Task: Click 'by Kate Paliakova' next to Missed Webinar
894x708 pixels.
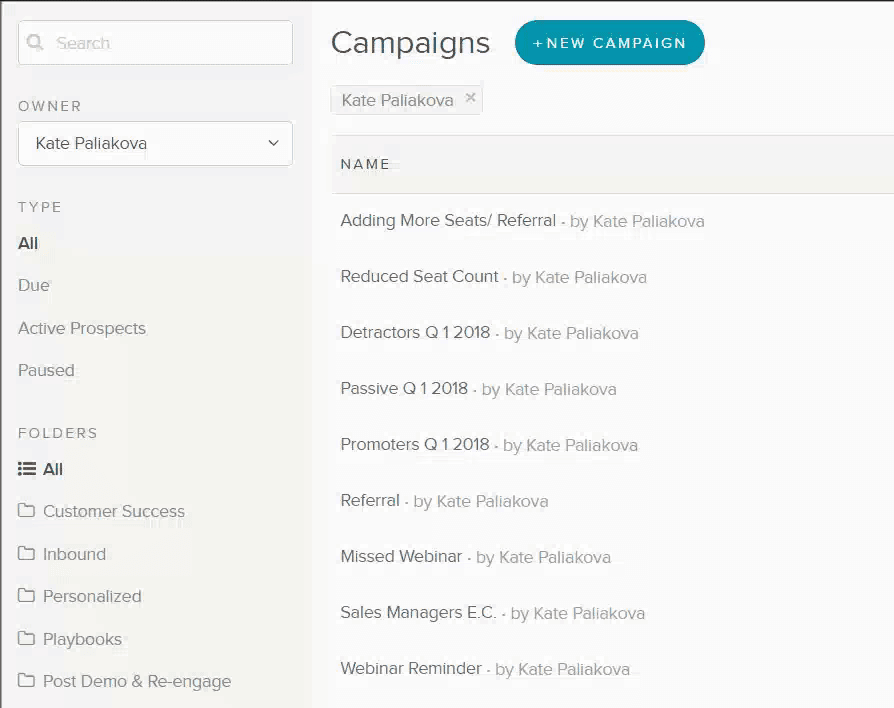Action: pyautogui.click(x=543, y=558)
